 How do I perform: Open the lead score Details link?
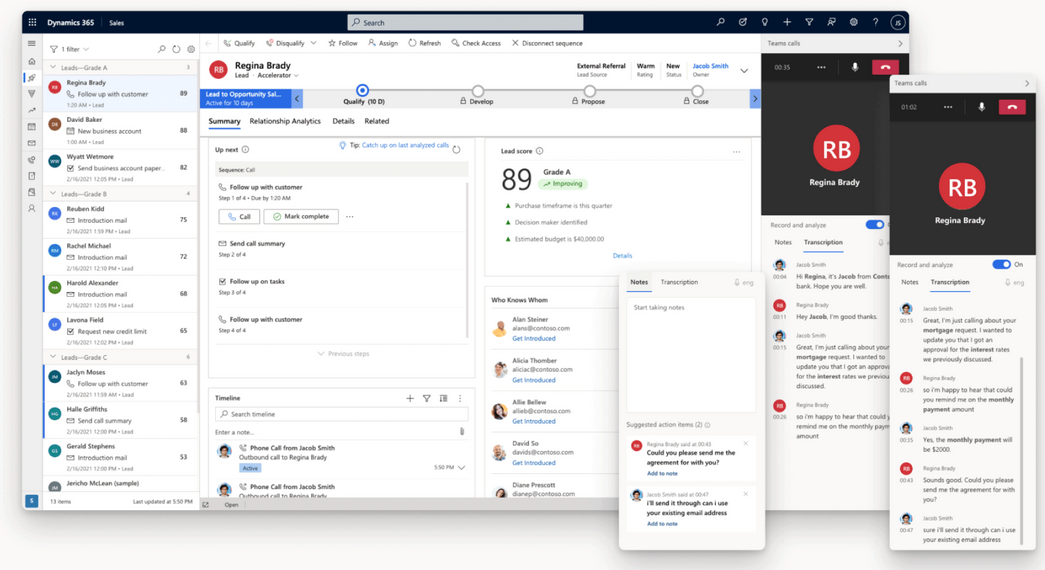[622, 256]
